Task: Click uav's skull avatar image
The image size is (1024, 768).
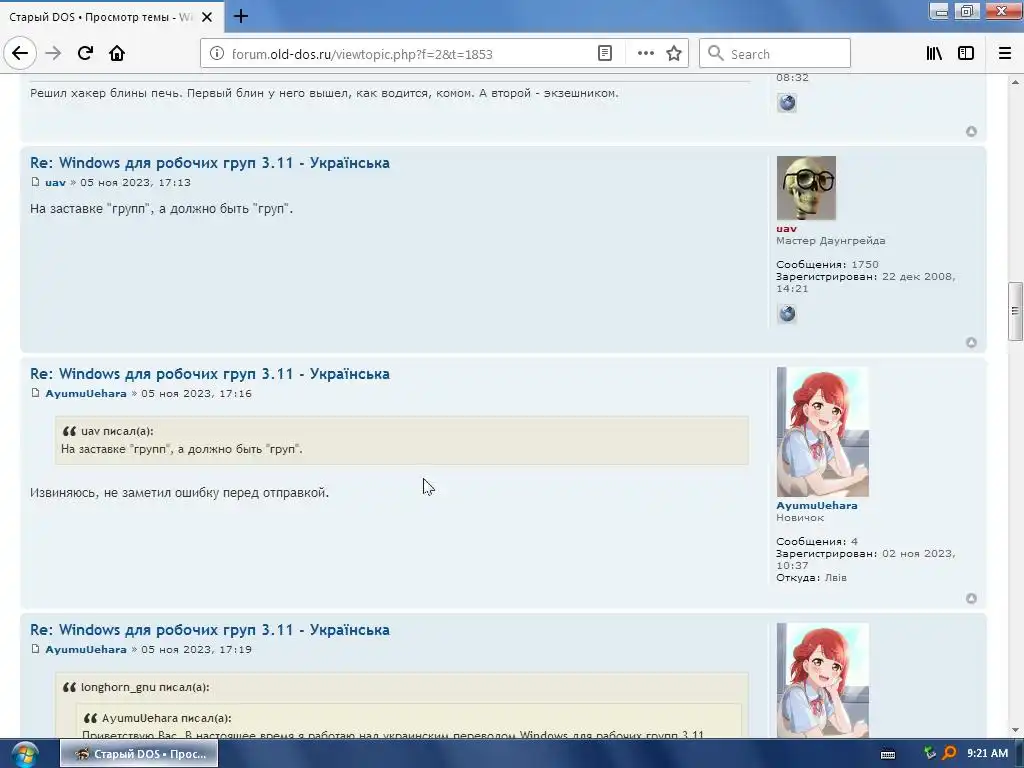Action: [x=807, y=188]
